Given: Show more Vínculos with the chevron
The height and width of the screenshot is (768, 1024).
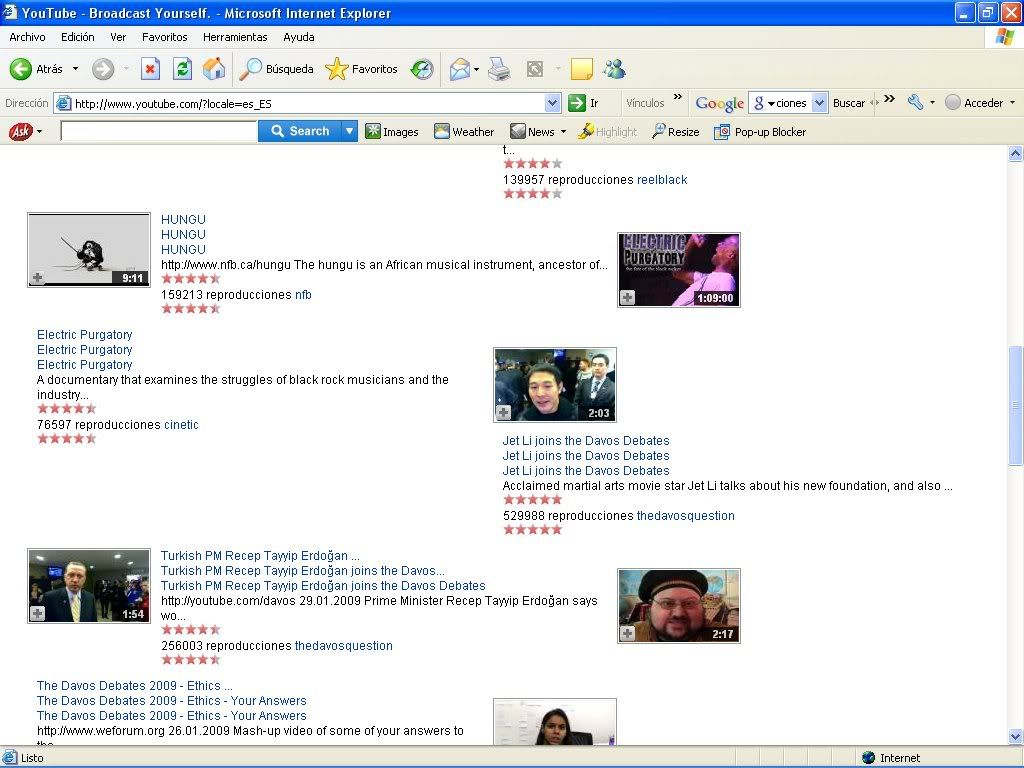Looking at the screenshot, I should tap(677, 97).
